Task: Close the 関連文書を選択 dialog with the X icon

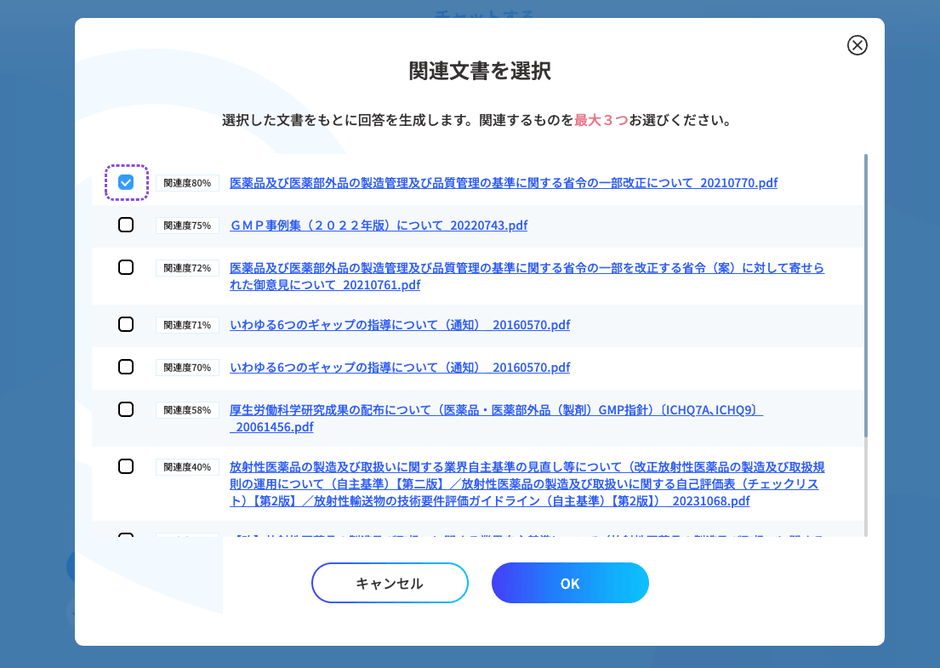Action: 857,45
